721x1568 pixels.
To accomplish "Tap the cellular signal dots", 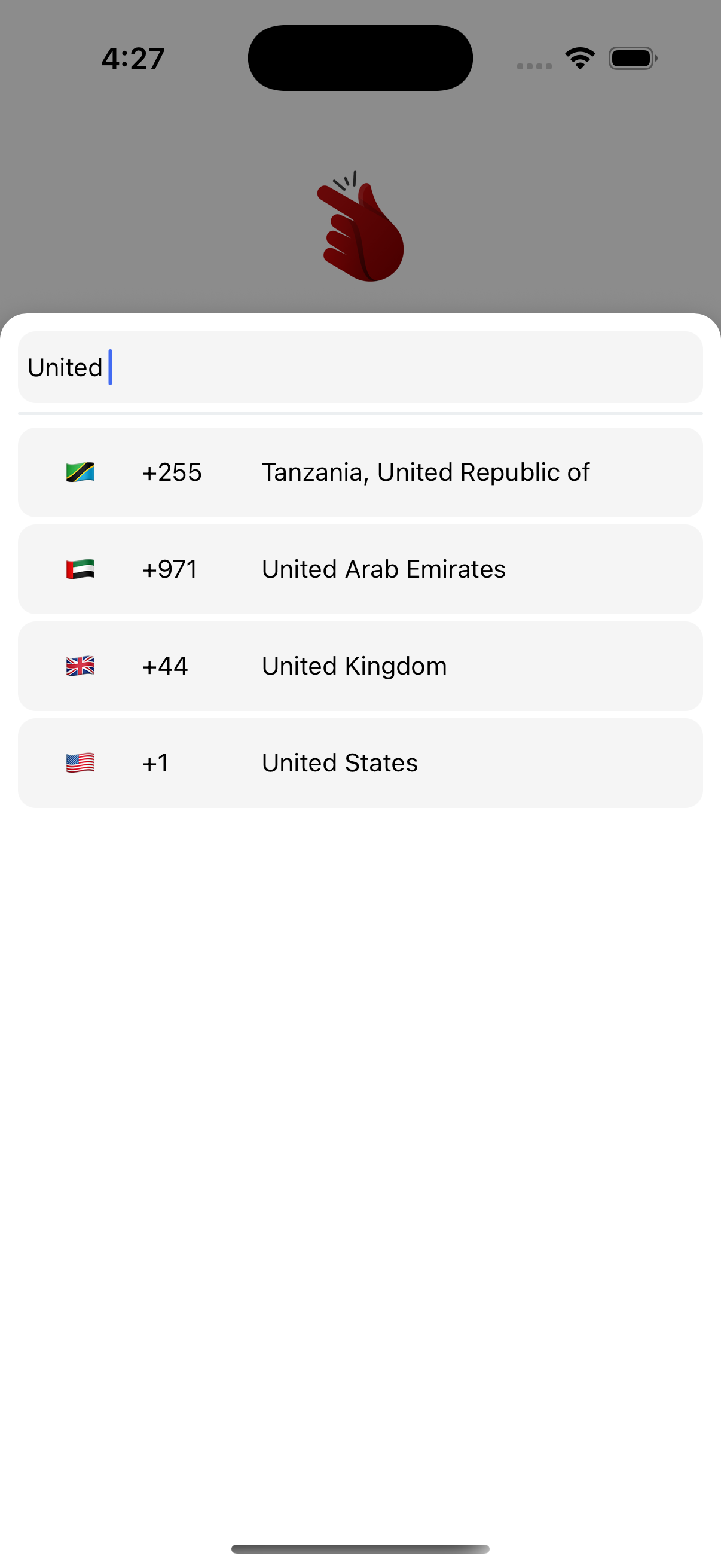I will [534, 66].
